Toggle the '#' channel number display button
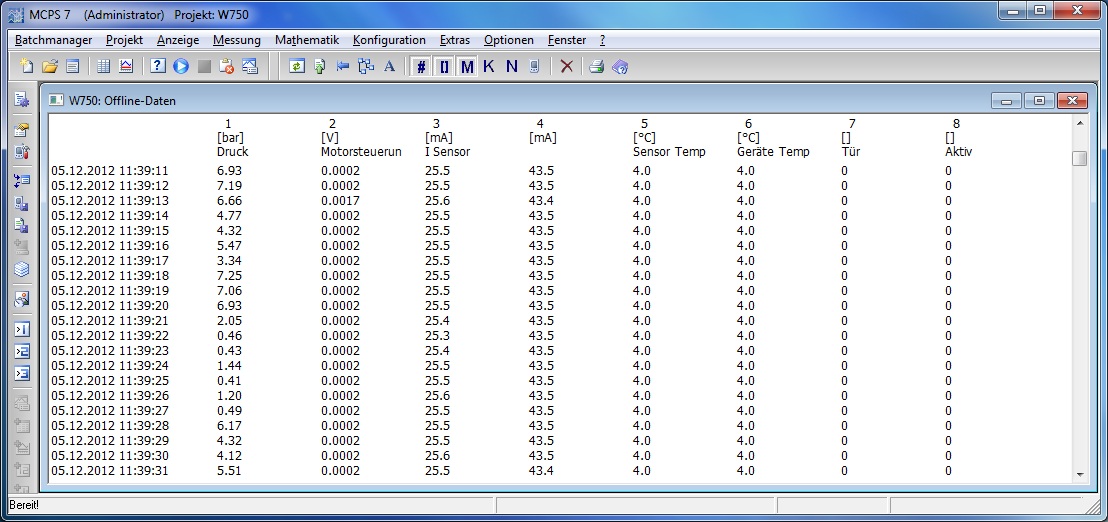The image size is (1108, 522). click(x=421, y=67)
